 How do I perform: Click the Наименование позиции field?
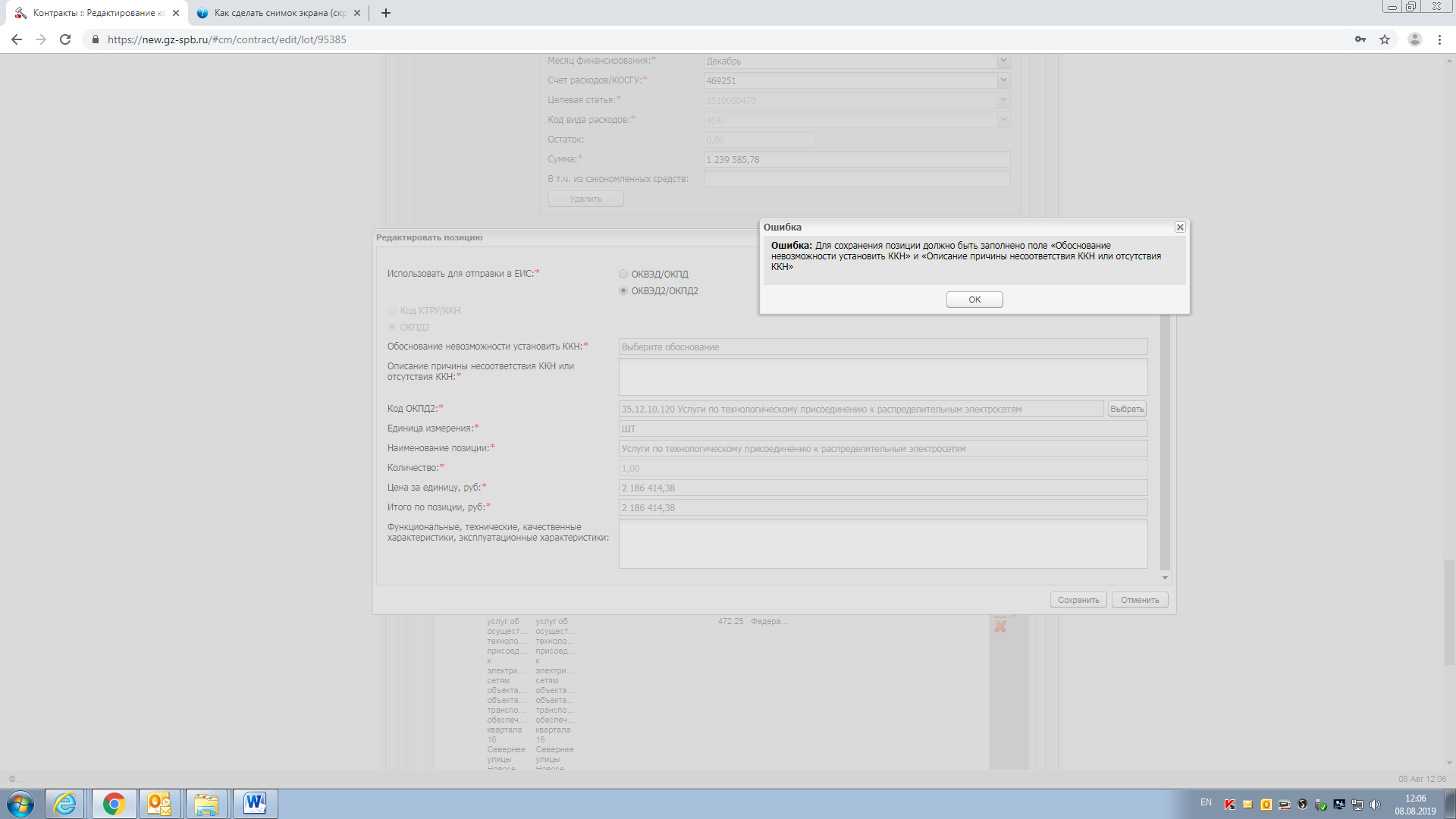883,449
